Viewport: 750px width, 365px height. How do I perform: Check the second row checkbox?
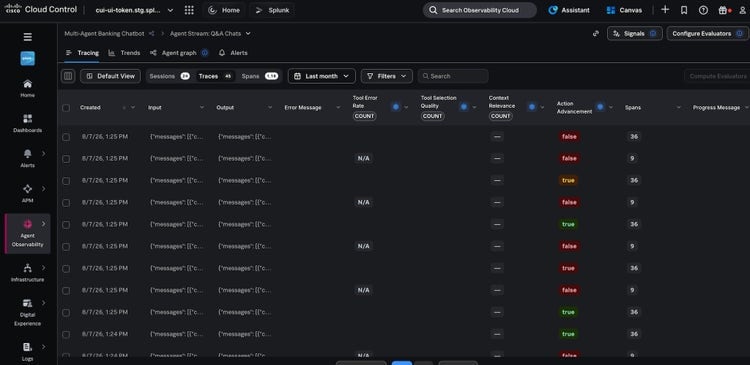pyautogui.click(x=66, y=159)
